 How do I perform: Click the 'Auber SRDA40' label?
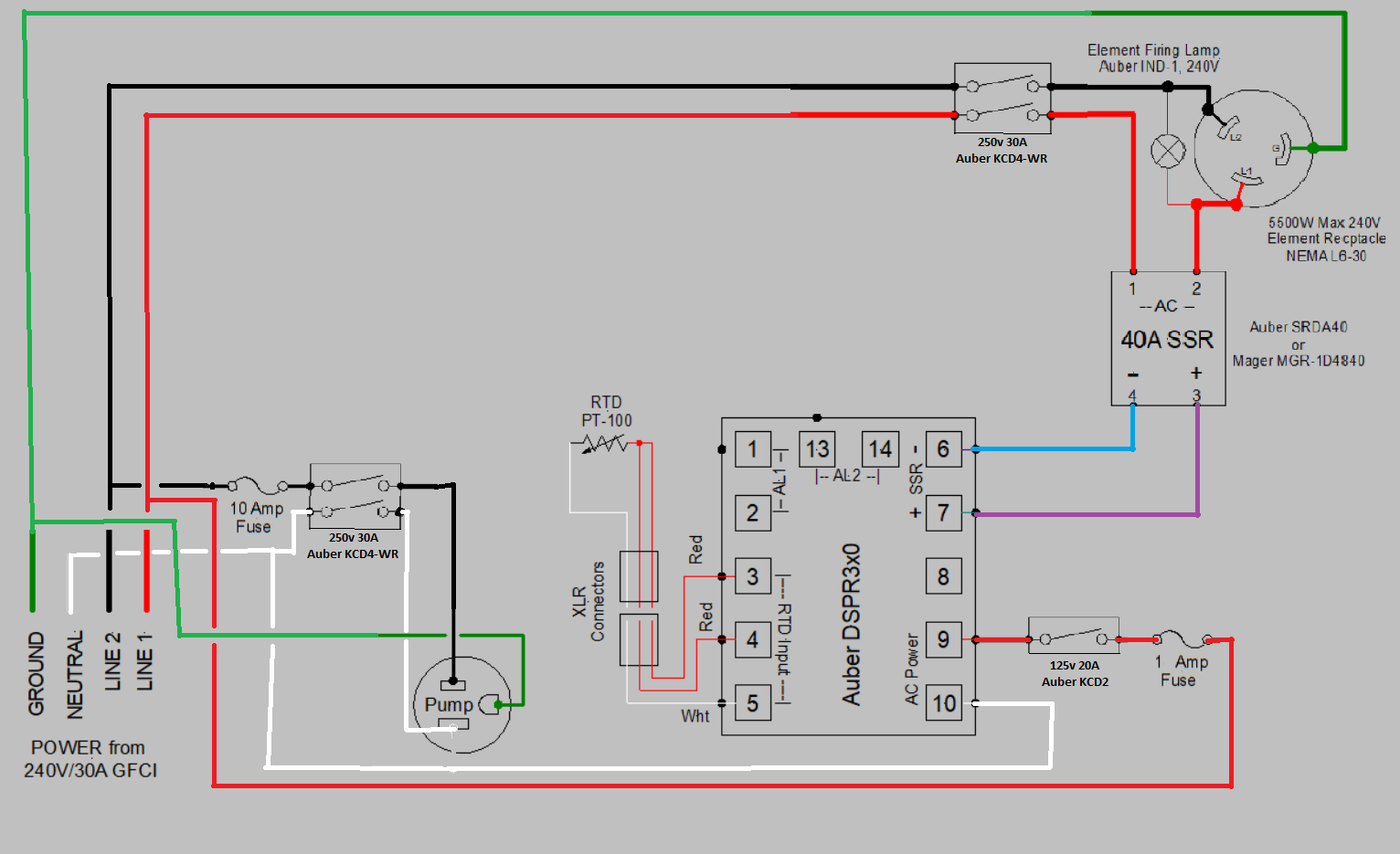(1299, 327)
